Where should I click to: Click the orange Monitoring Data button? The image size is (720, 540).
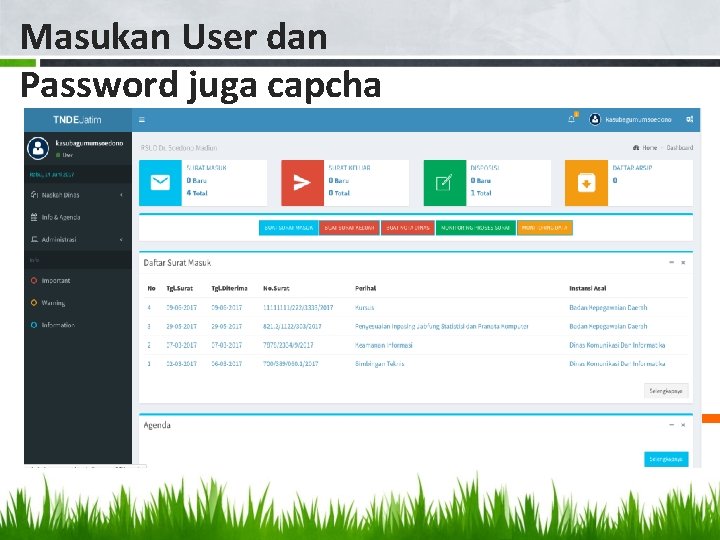545,228
